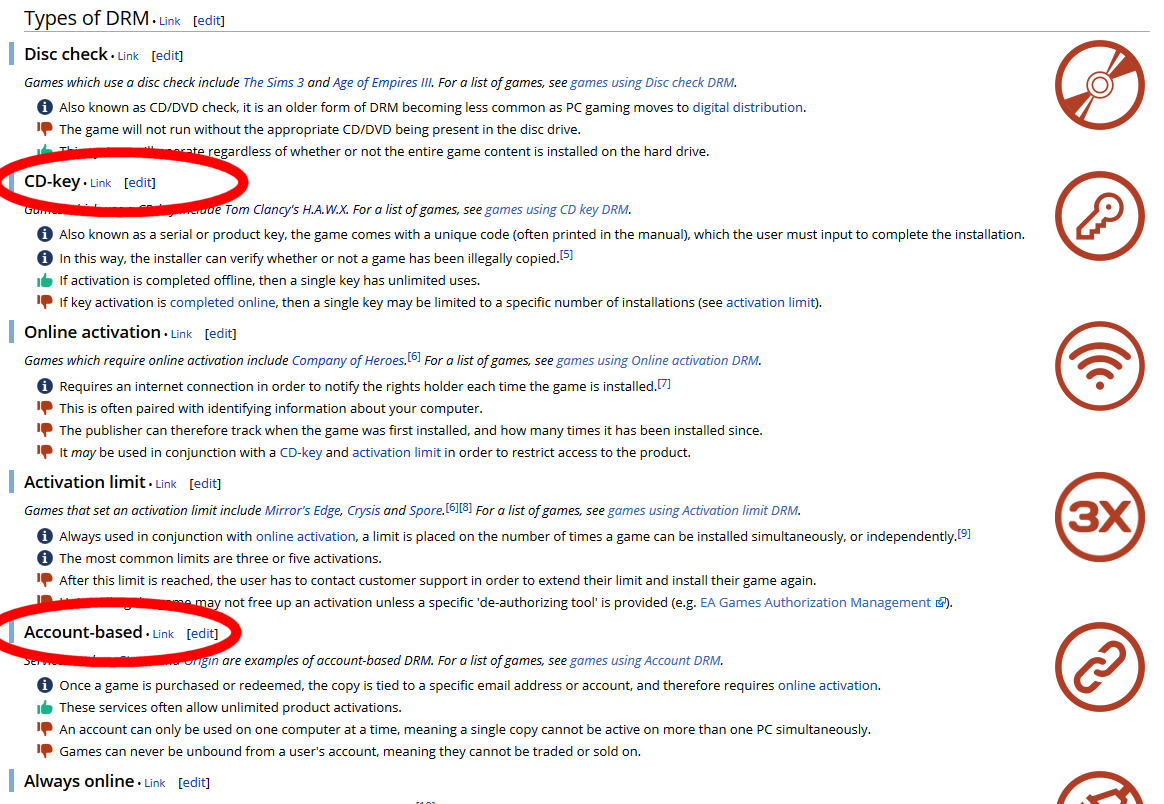Open games using Disc check DRM list
Screen dimensions: 1164x804
coord(652,82)
